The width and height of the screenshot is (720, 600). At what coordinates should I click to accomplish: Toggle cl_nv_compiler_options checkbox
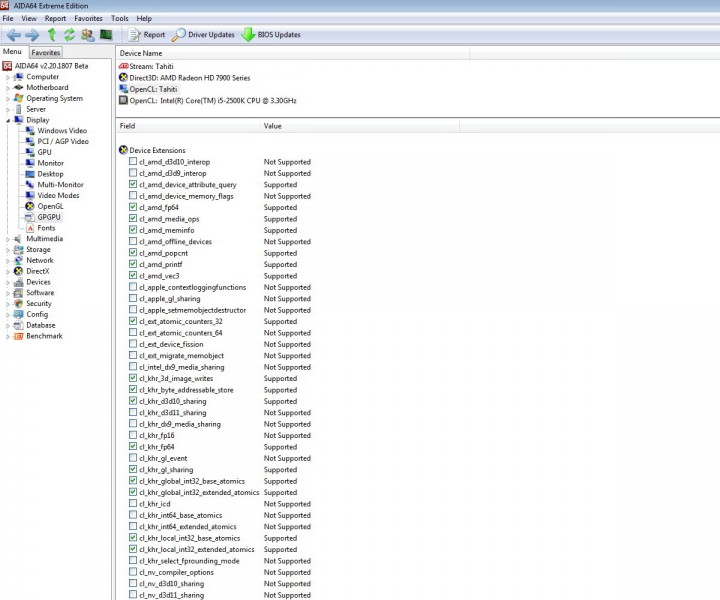pos(133,572)
